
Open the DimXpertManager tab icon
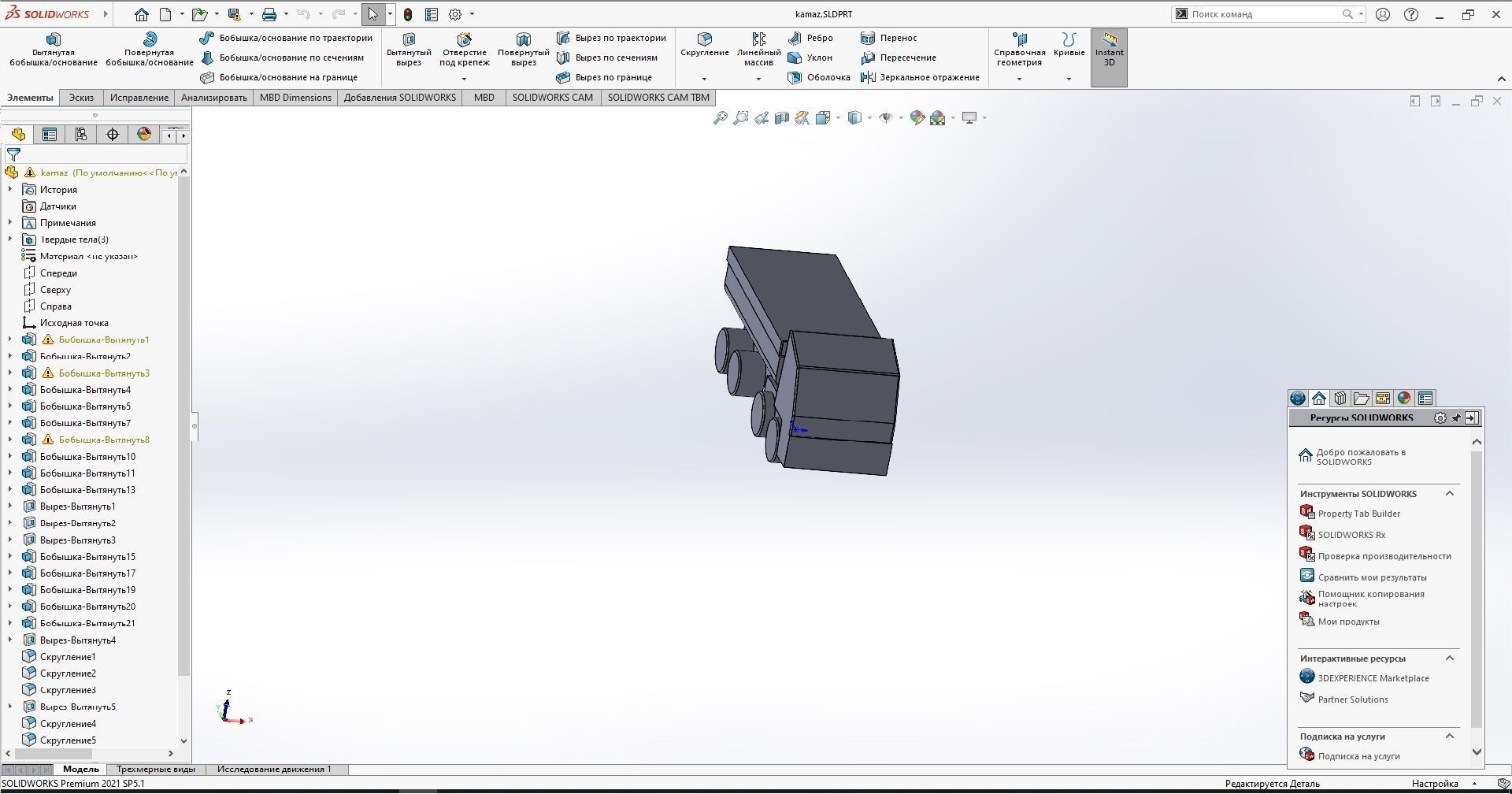[x=113, y=135]
